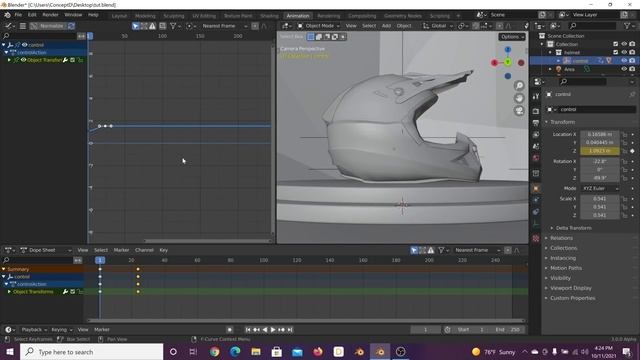Click the red X axis on the navigation gizmo

[x=495, y=63]
